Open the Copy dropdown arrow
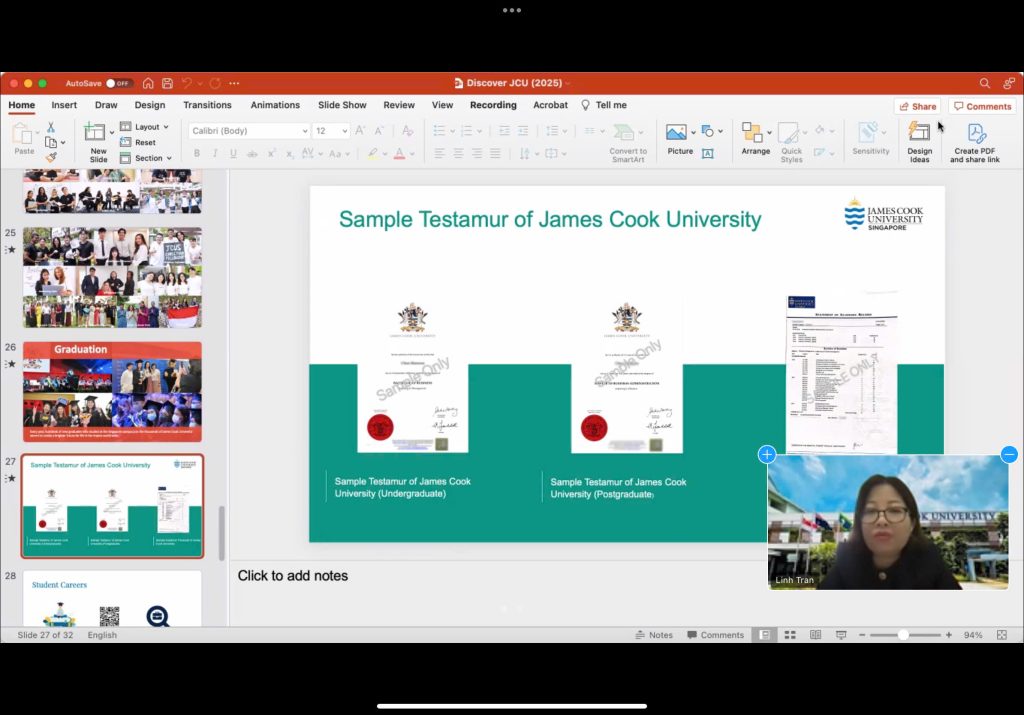The height and width of the screenshot is (715, 1024). coord(63,142)
